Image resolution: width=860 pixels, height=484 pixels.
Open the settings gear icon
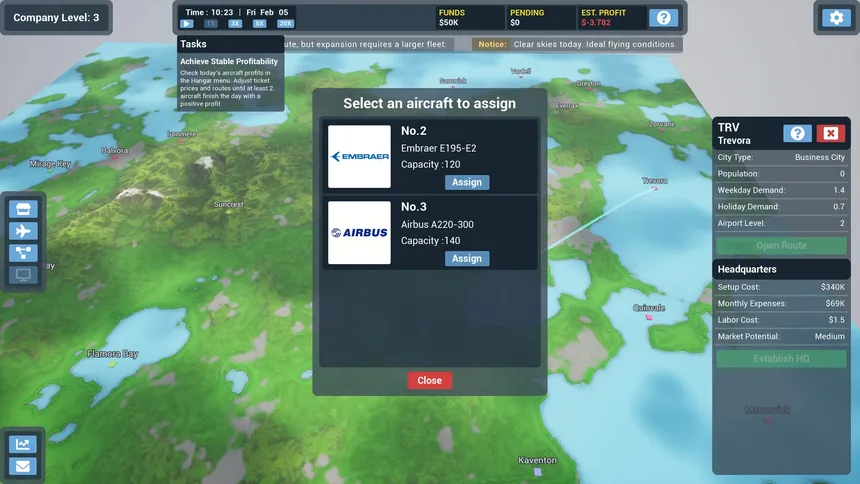[x=836, y=18]
